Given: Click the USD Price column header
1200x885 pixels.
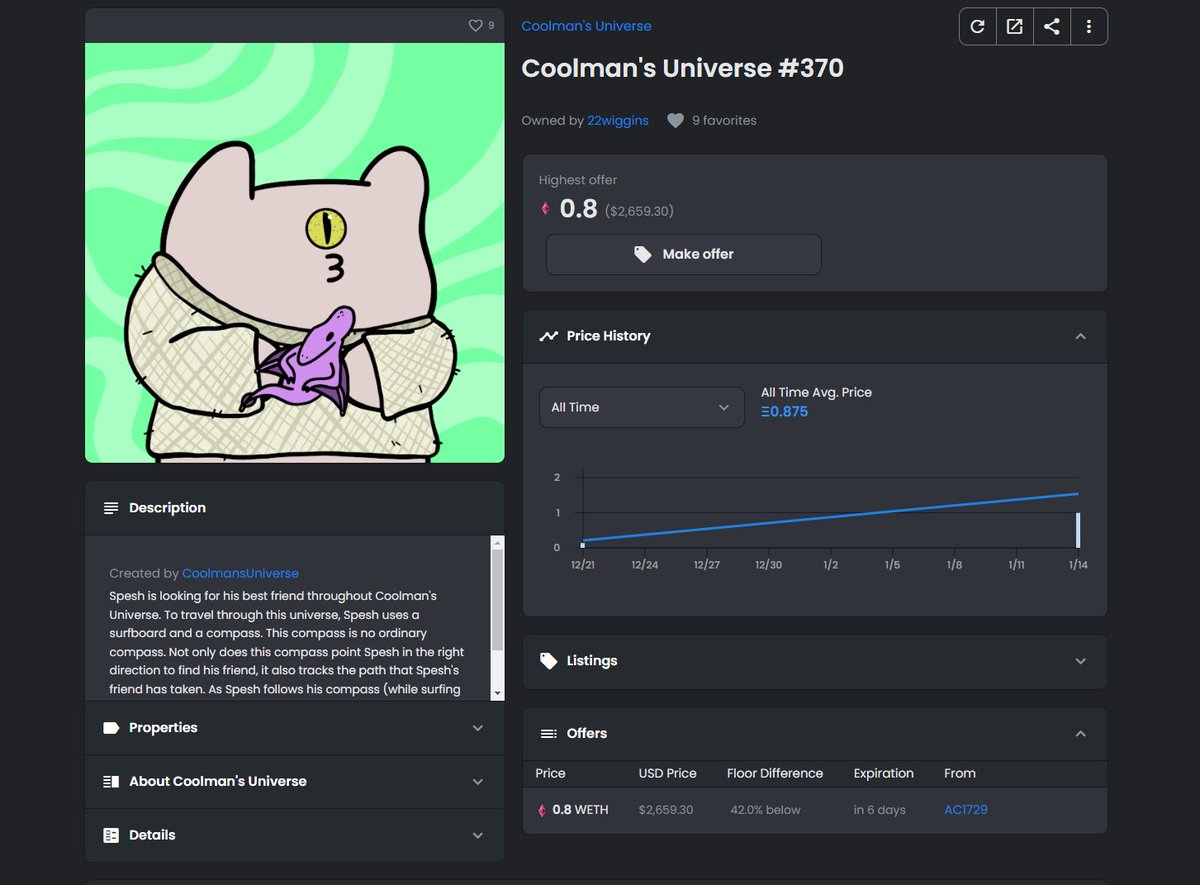Looking at the screenshot, I should 668,773.
